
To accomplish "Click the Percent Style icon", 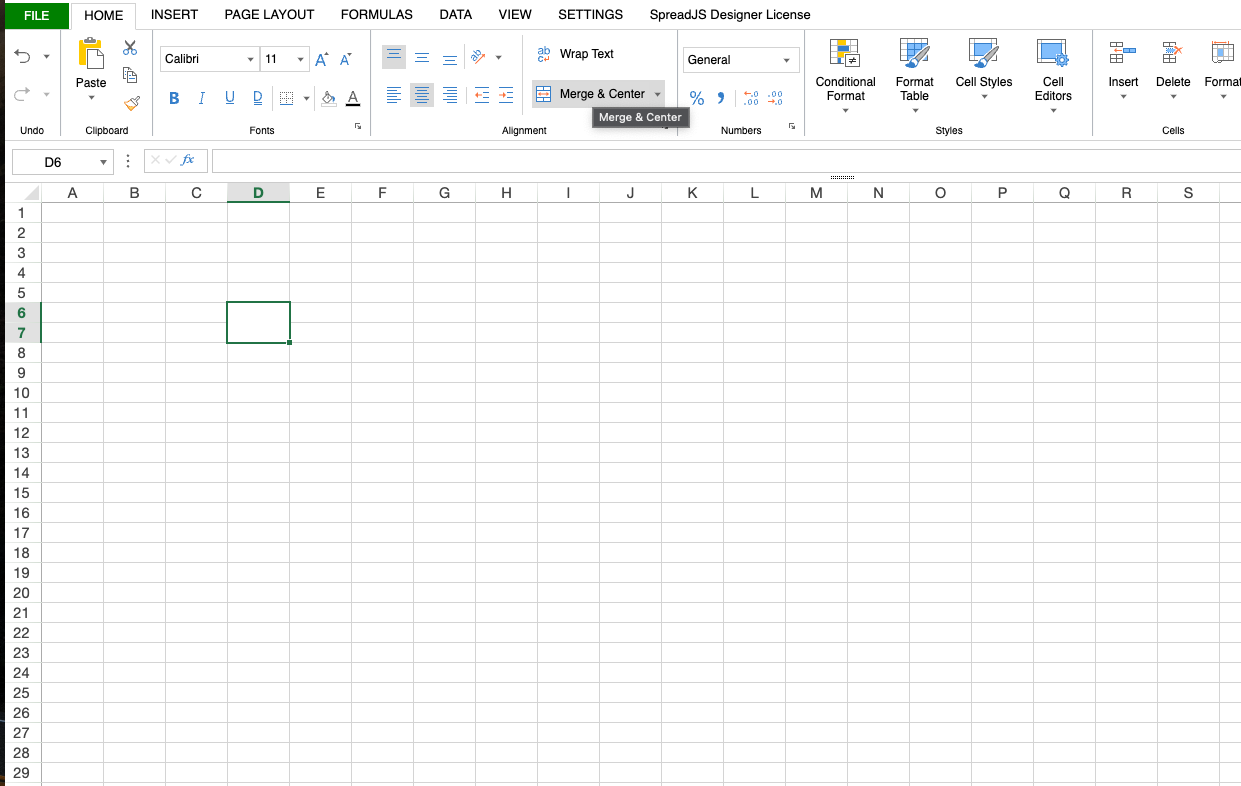I will 697,98.
